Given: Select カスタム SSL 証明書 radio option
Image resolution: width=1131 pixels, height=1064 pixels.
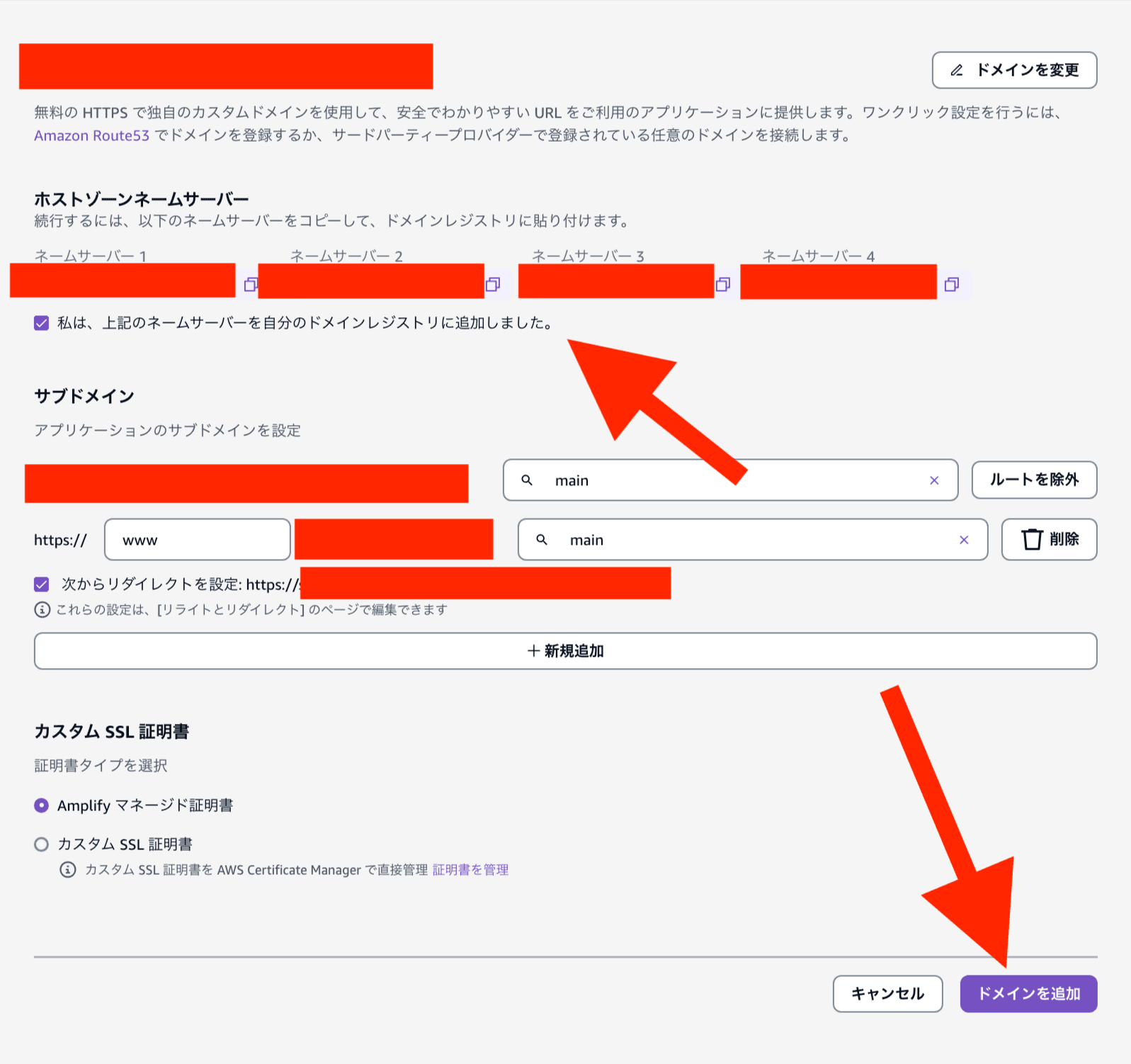Looking at the screenshot, I should pos(42,844).
